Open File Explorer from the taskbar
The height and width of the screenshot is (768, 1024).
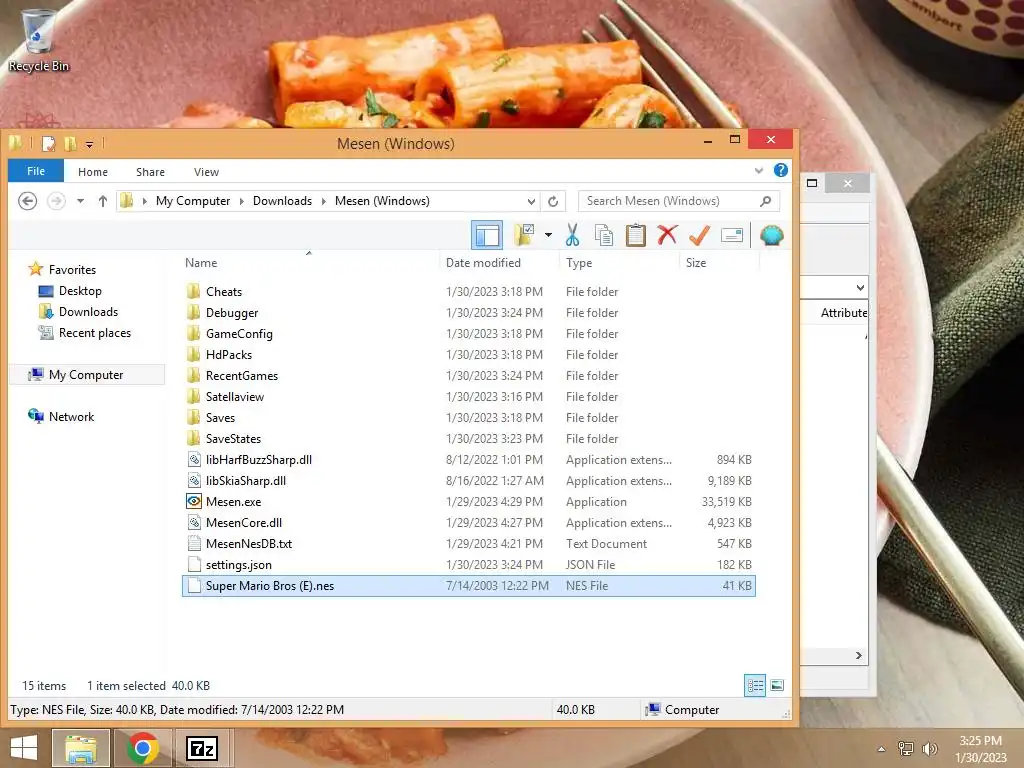[80, 748]
